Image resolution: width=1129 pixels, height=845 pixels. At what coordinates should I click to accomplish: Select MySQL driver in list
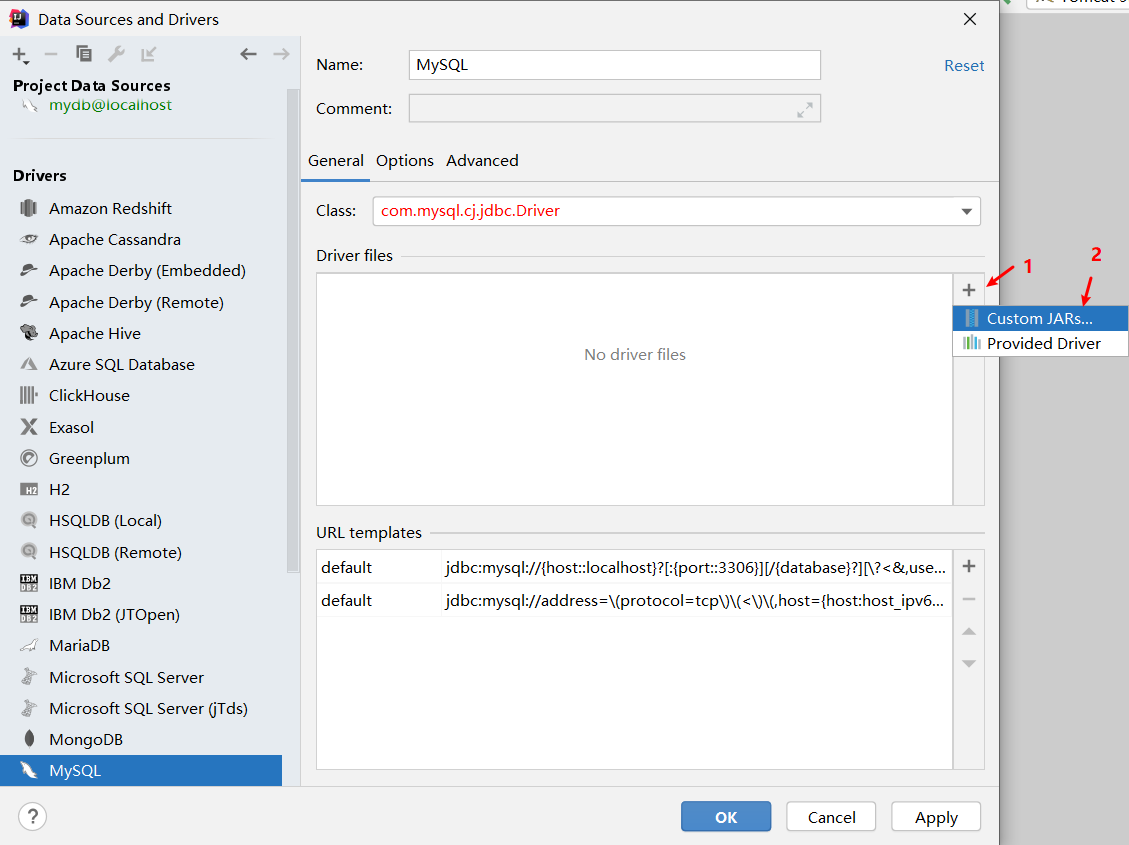point(141,770)
